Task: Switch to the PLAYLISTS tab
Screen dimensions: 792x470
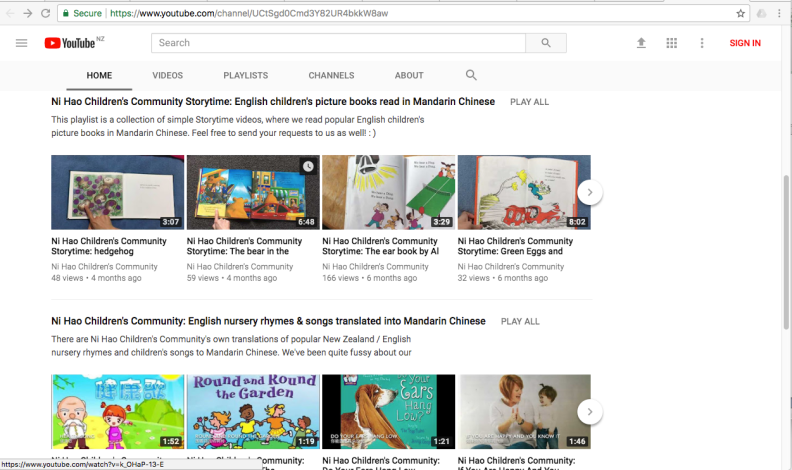Action: tap(245, 75)
